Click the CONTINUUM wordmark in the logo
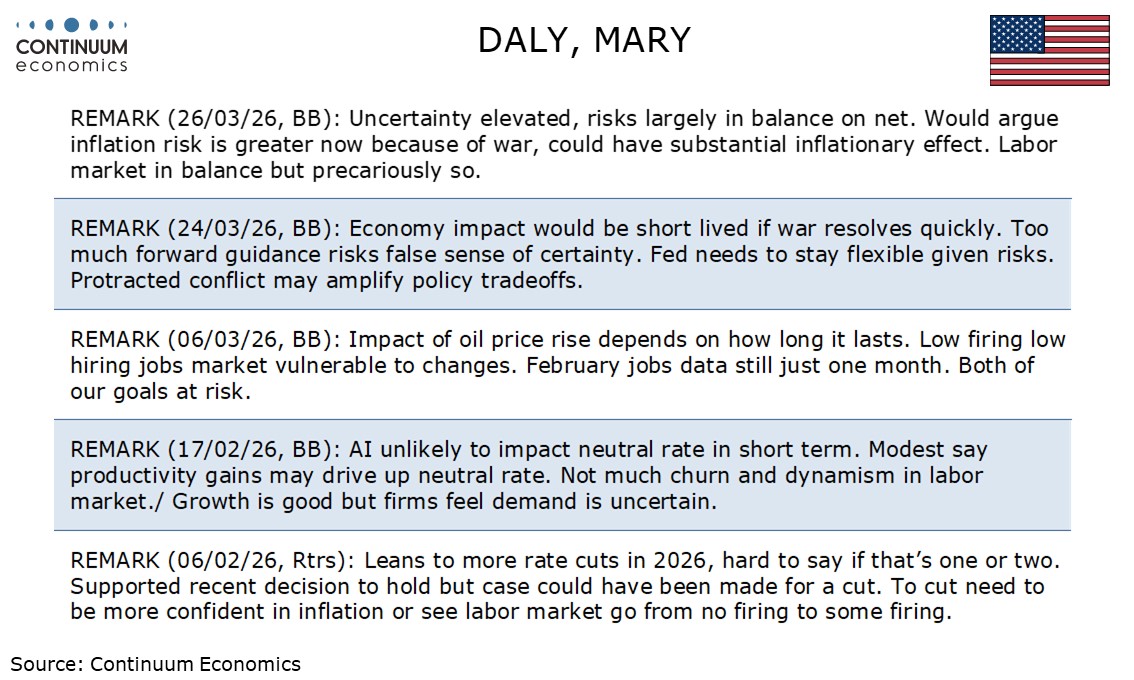Screen dimensions: 1134x680 click(71, 47)
